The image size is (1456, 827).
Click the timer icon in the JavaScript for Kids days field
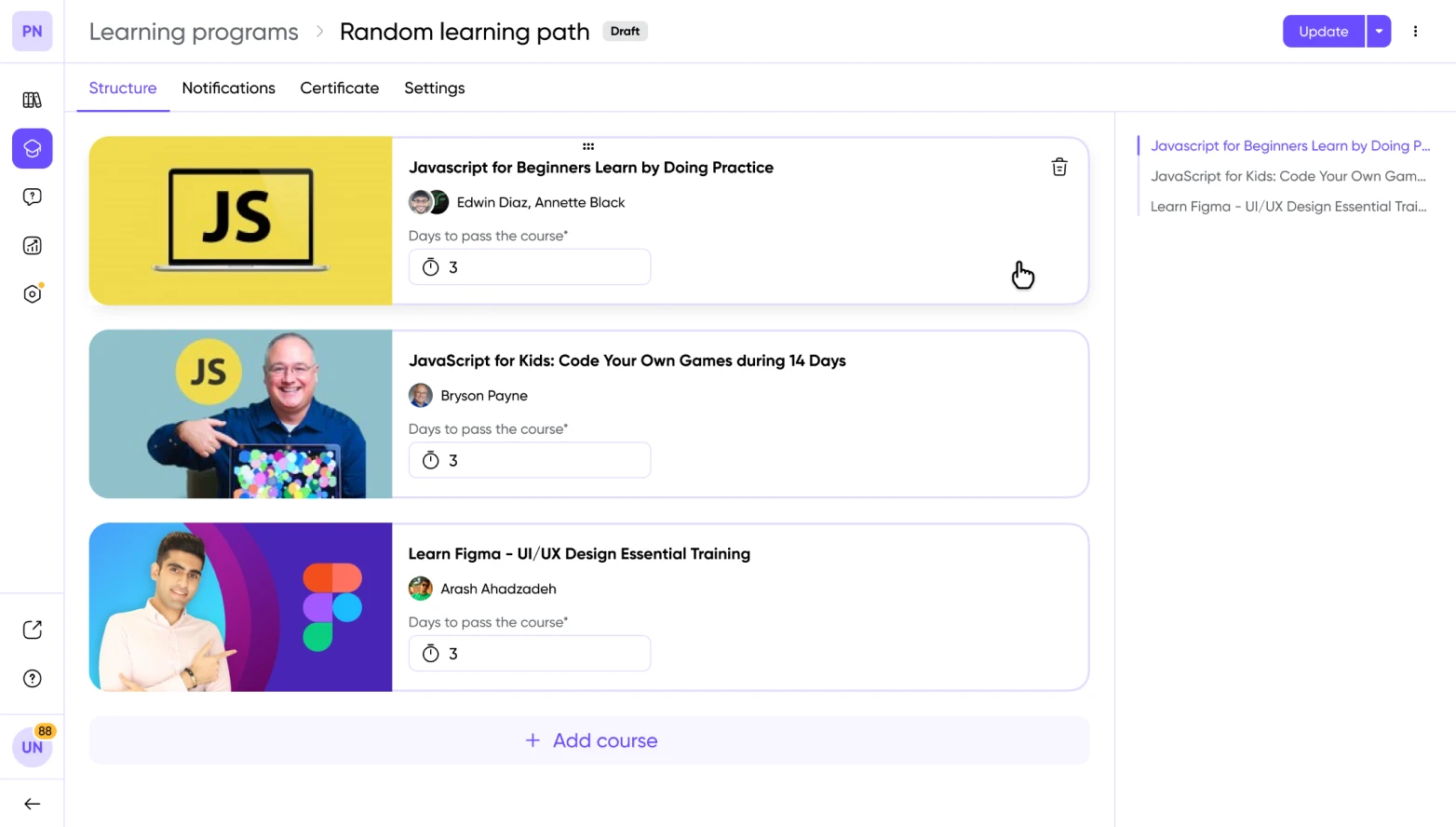pos(430,460)
